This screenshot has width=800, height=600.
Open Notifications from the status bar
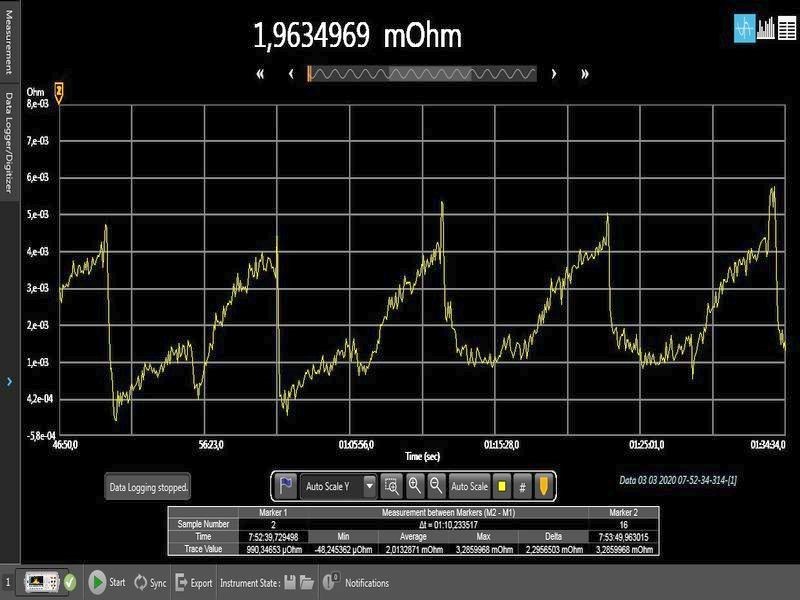click(x=356, y=583)
